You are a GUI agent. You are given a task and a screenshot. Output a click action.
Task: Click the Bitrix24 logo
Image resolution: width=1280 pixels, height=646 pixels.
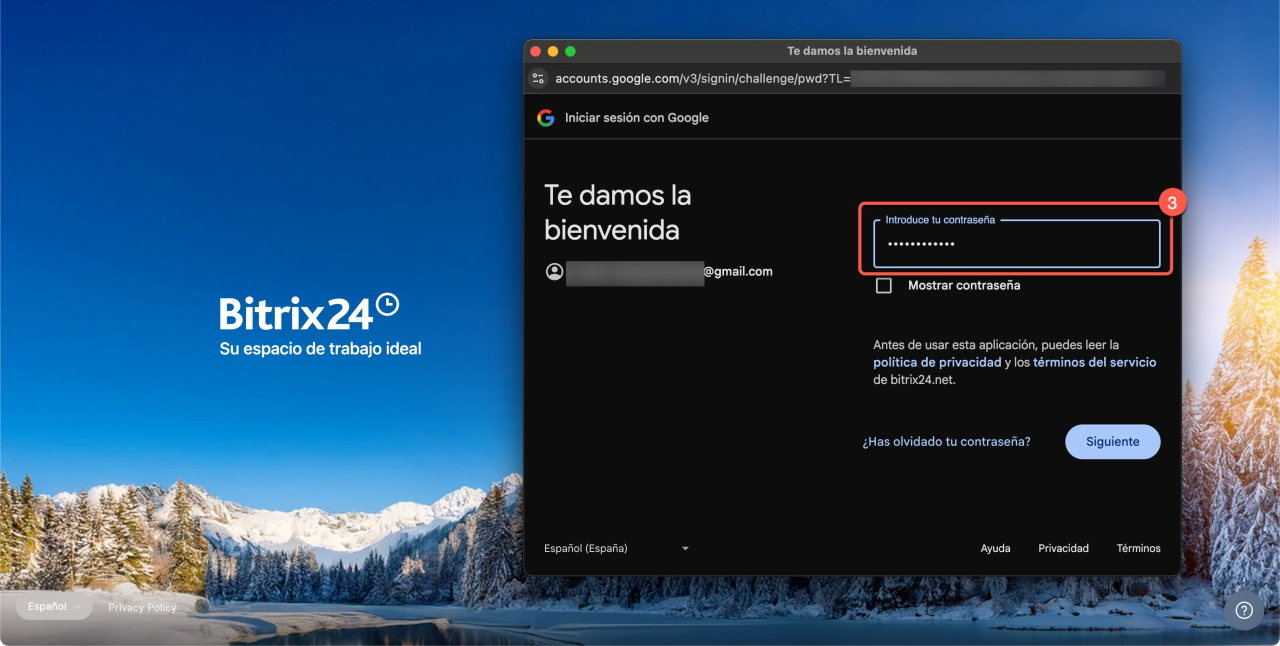(x=309, y=312)
